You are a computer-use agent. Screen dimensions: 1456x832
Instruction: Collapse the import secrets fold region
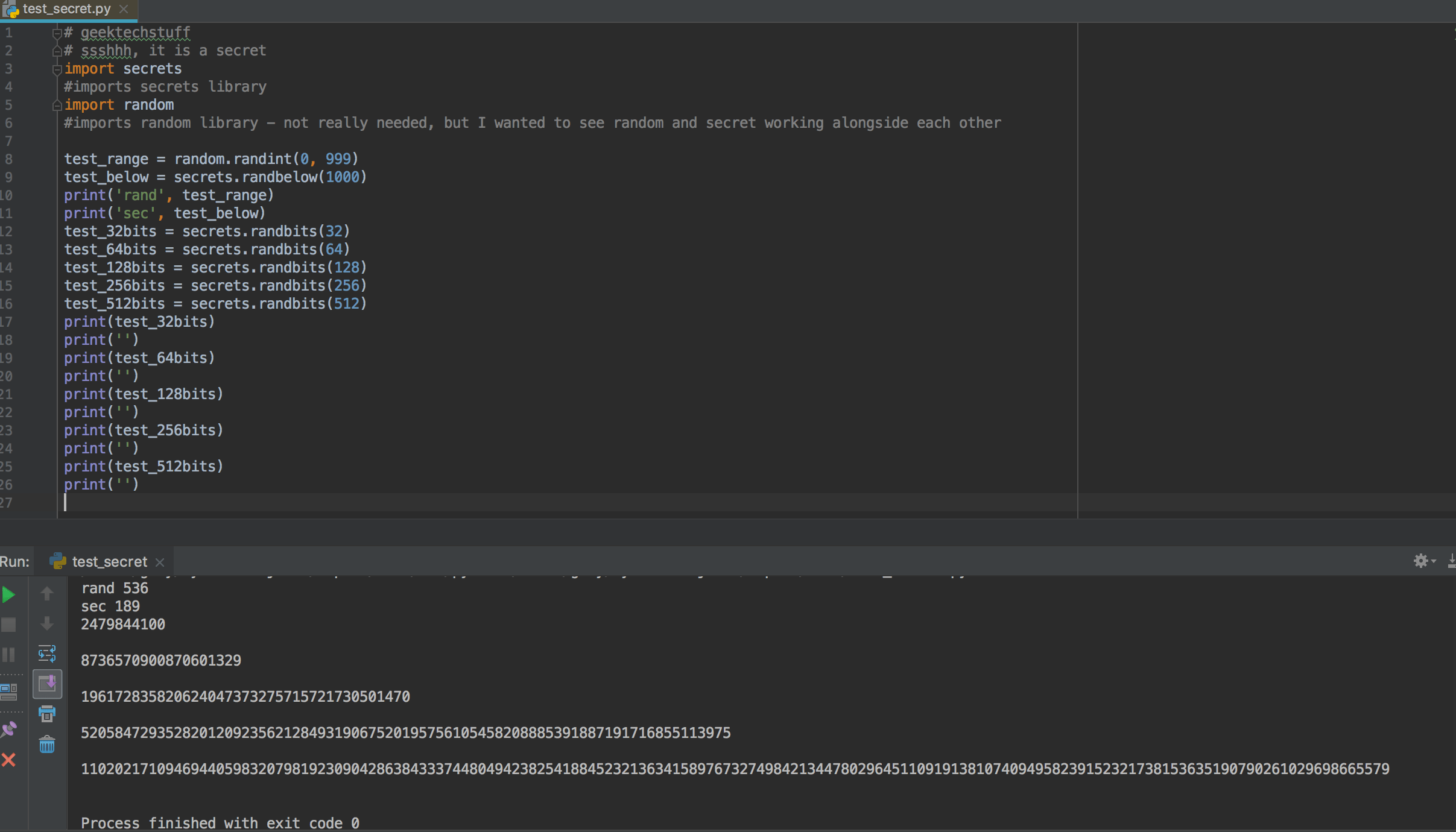click(57, 70)
